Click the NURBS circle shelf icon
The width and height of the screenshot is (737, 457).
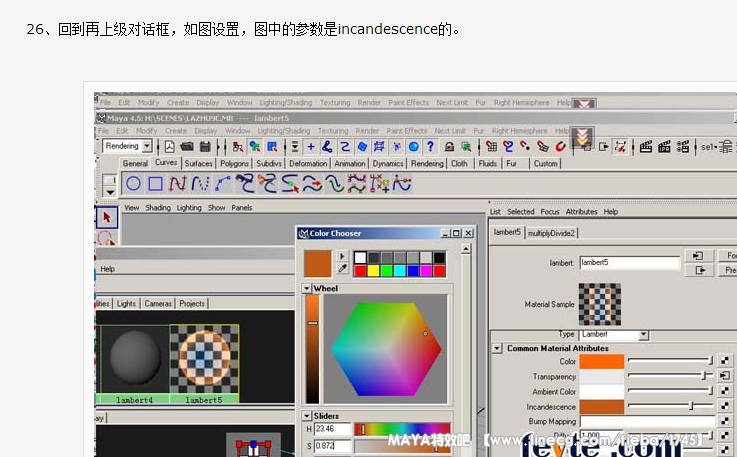click(x=133, y=183)
